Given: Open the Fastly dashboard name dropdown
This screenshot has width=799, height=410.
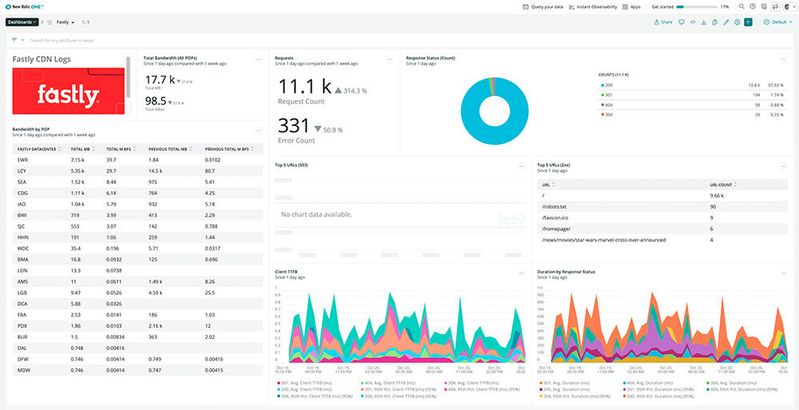Looking at the screenshot, I should point(66,21).
